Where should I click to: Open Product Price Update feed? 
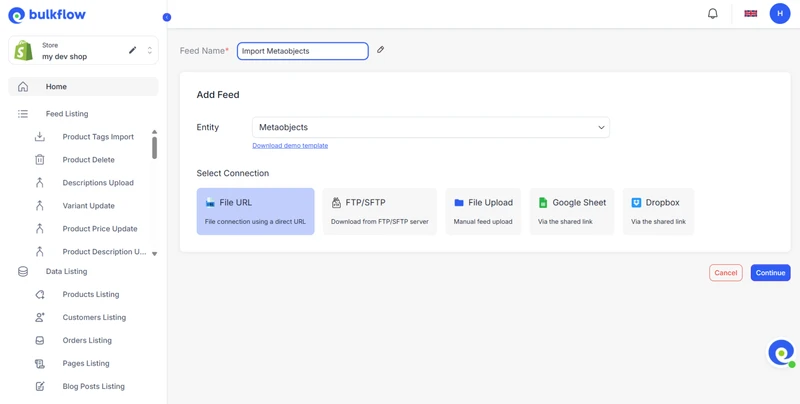[100, 229]
